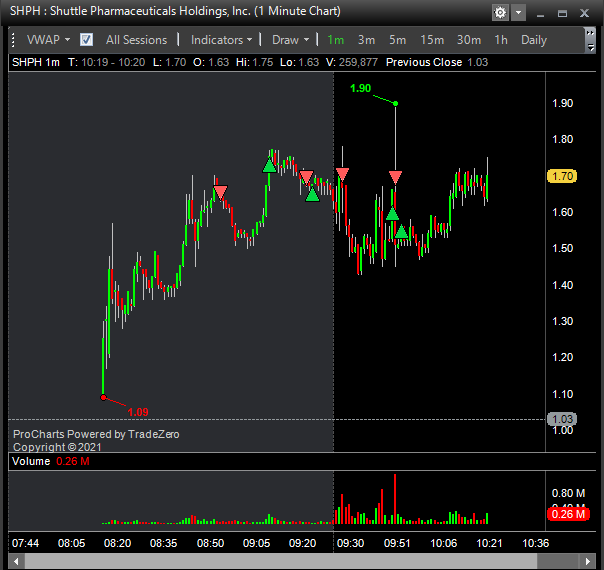This screenshot has height=570, width=604.
Task: Click the red sell triangle near 08:50
Action: coord(220,192)
